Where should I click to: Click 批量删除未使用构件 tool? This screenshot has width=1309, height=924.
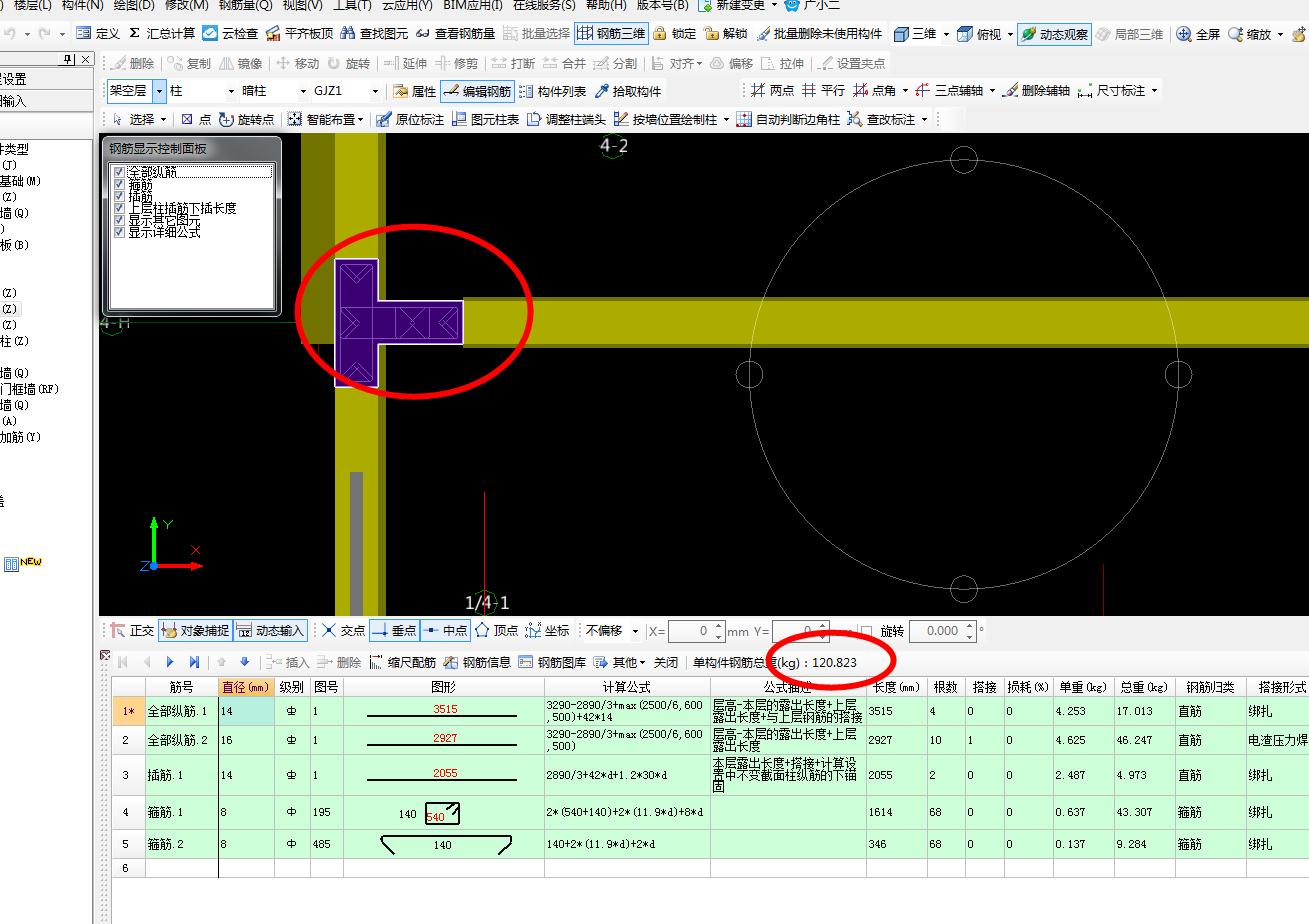pyautogui.click(x=820, y=33)
